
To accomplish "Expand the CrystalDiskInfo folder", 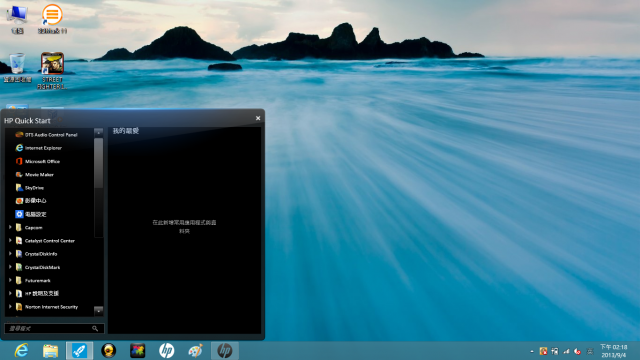I will pyautogui.click(x=10, y=254).
